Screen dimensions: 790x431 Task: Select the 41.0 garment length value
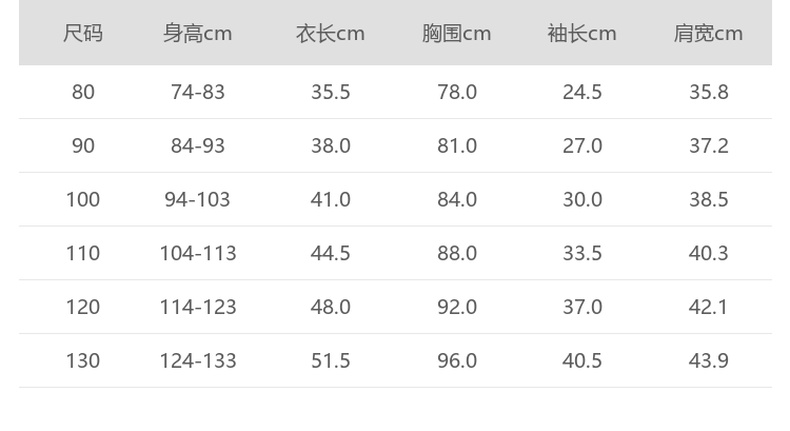click(x=330, y=200)
